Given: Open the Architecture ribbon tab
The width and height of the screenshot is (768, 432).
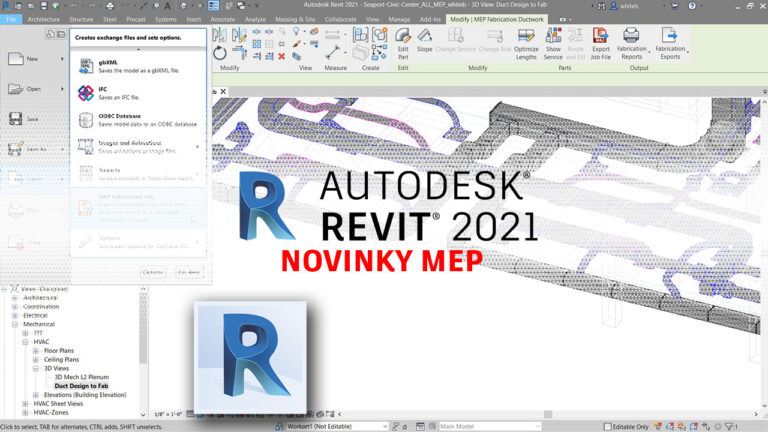Looking at the screenshot, I should [x=44, y=20].
